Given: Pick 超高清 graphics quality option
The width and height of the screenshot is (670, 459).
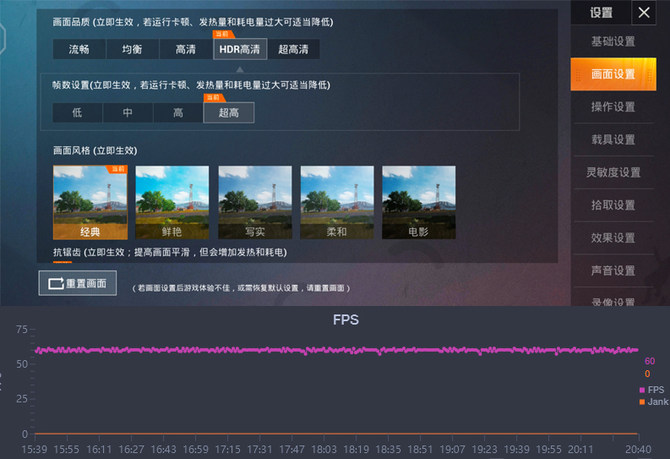Looking at the screenshot, I should tap(293, 49).
